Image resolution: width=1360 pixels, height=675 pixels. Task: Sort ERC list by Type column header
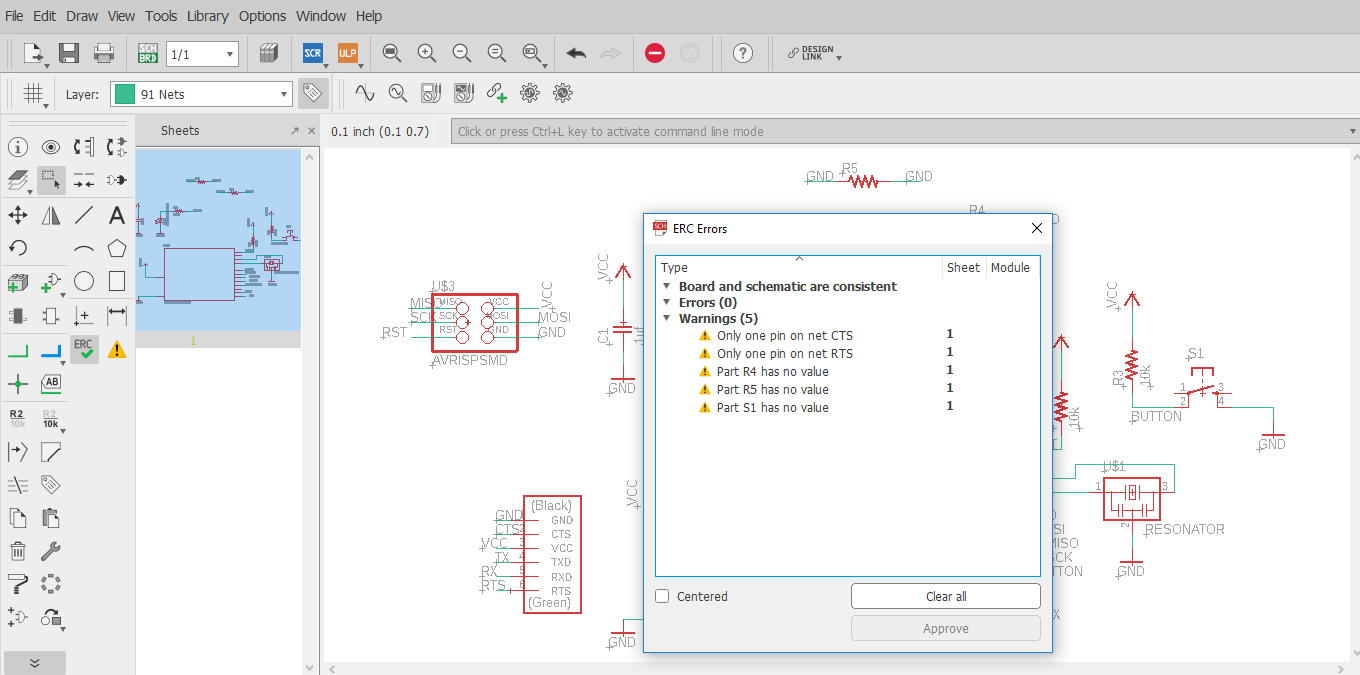coord(799,267)
